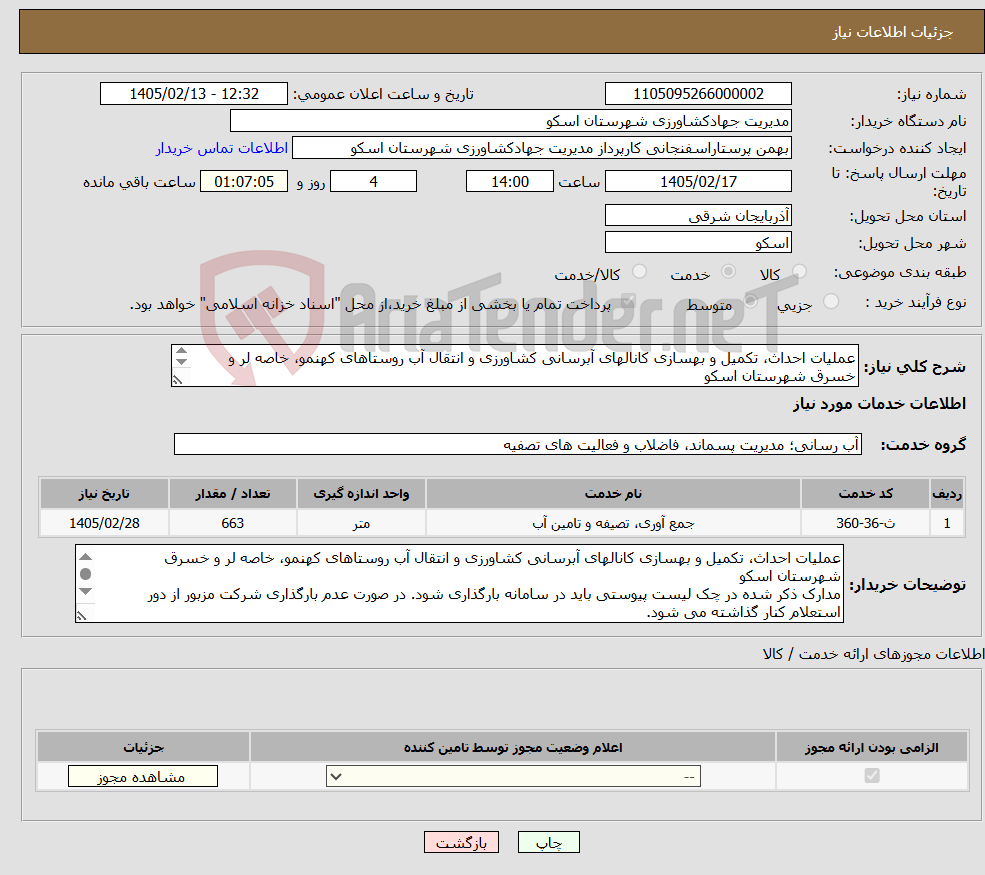Viewport: 985px width, 875px height.
Task: Click the توضیحات خریدار text area
Action: pyautogui.click(x=459, y=584)
